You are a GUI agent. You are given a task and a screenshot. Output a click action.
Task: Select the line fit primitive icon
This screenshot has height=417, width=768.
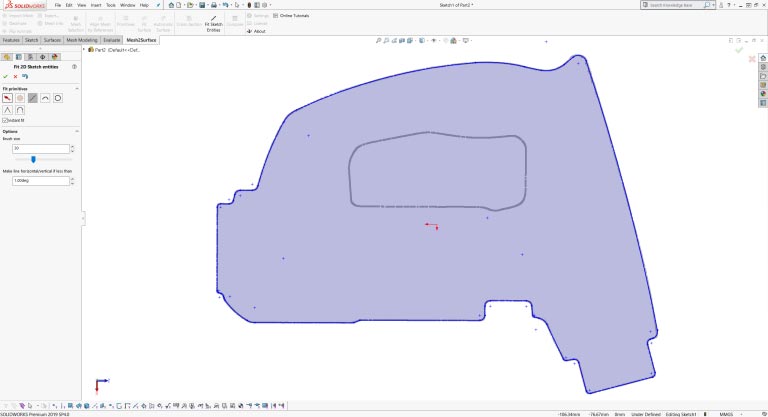point(33,98)
